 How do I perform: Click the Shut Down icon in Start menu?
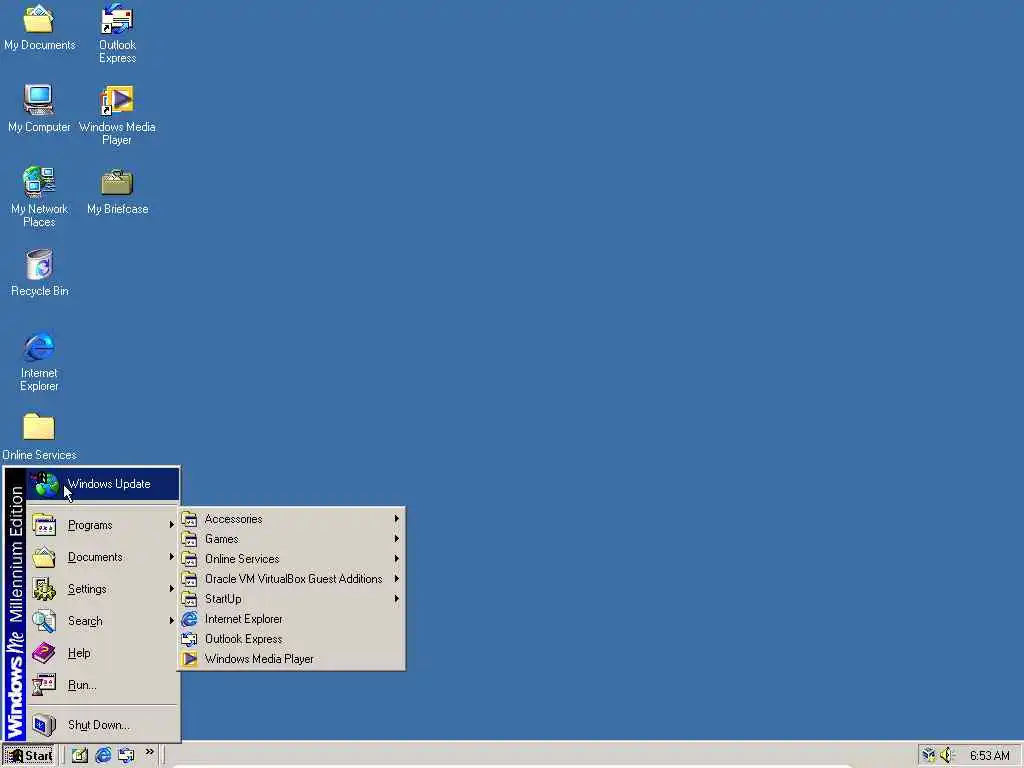[x=44, y=725]
